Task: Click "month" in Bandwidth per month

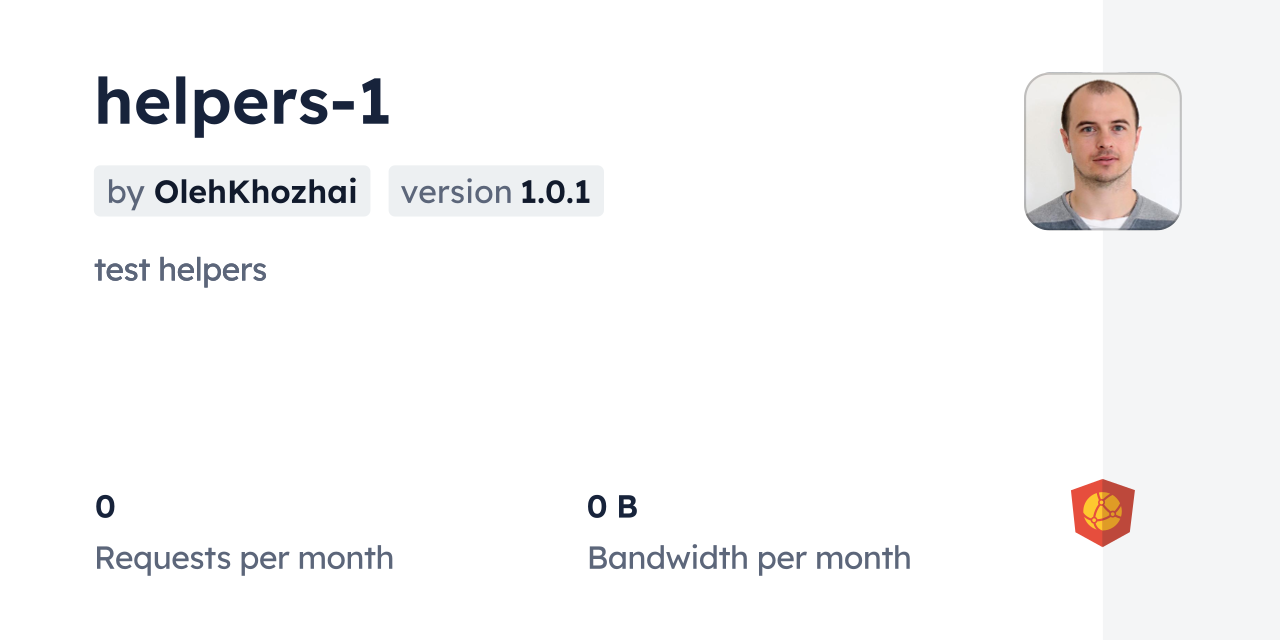Action: 861,558
